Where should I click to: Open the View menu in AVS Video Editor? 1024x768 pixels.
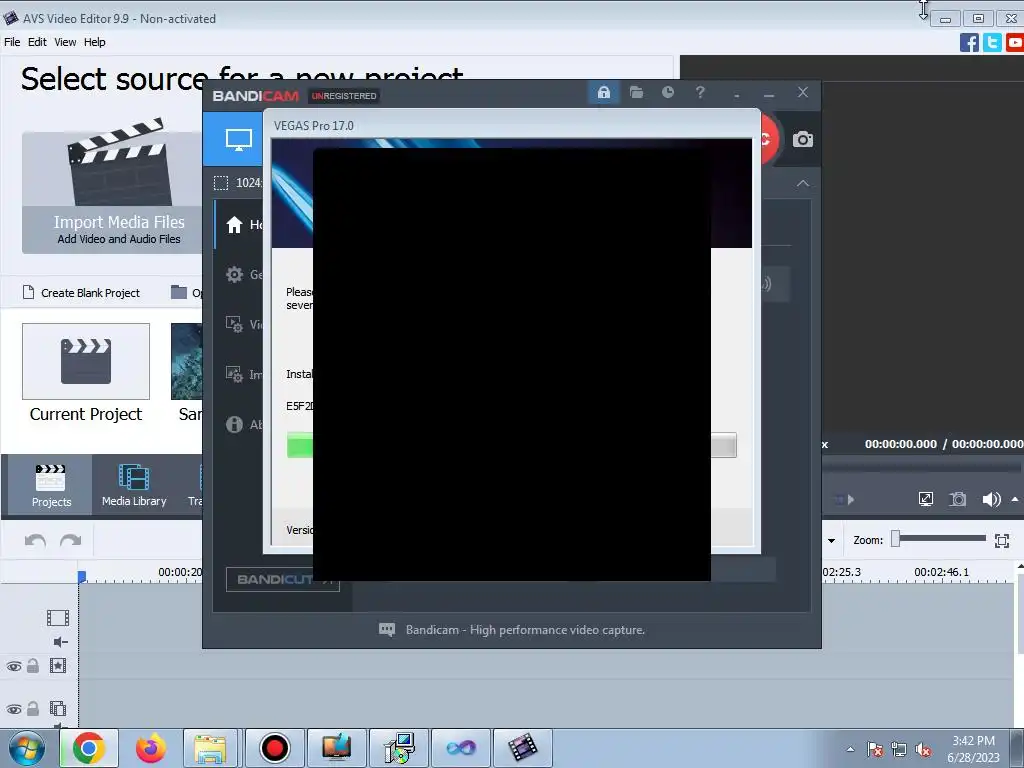pos(65,42)
